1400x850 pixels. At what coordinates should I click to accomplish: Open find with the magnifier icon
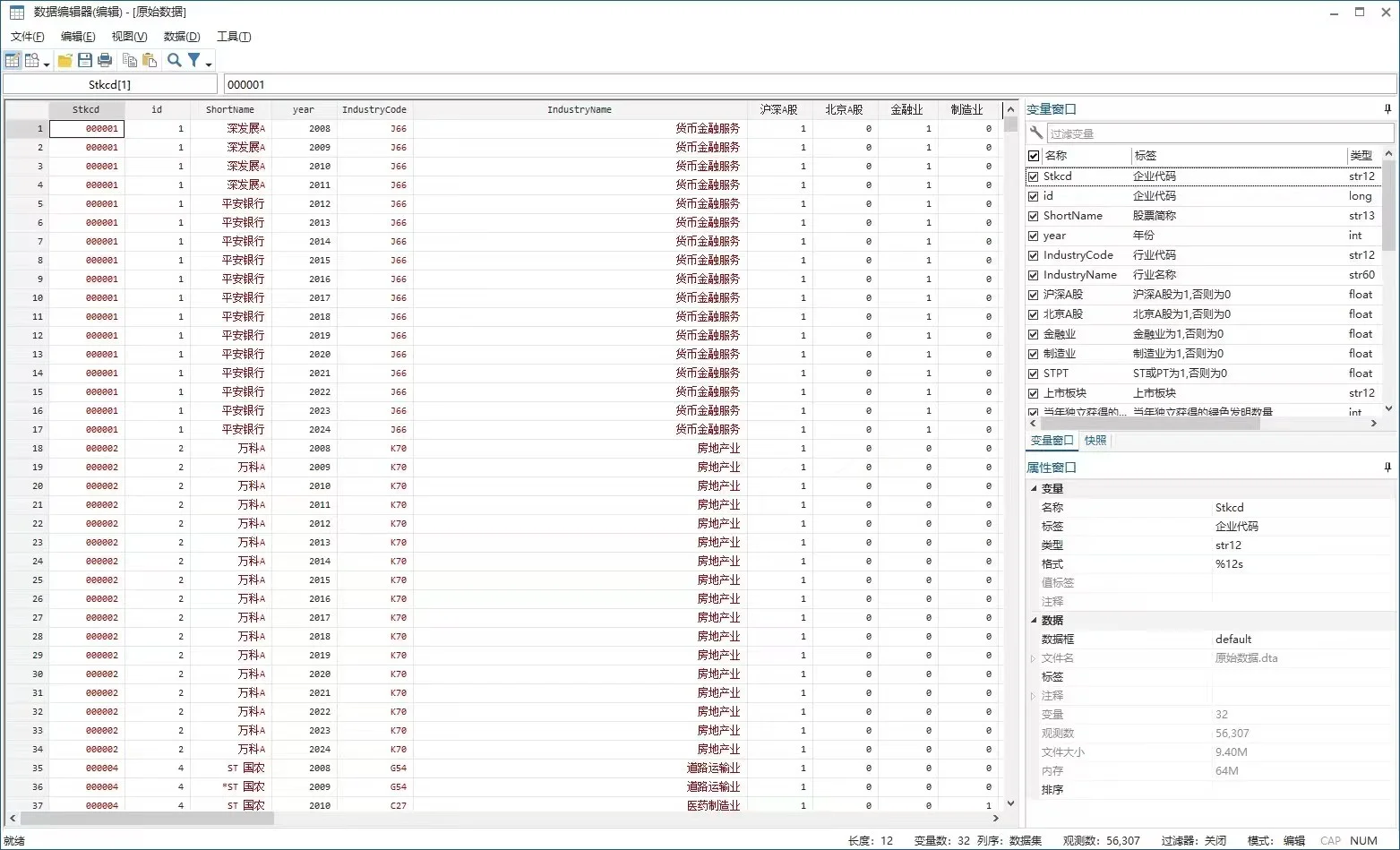pos(175,60)
